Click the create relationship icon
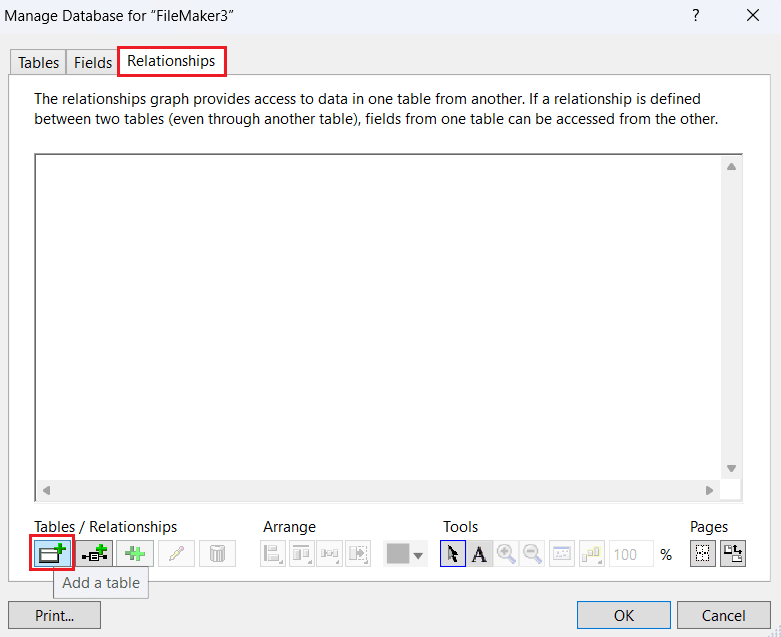 (95, 553)
